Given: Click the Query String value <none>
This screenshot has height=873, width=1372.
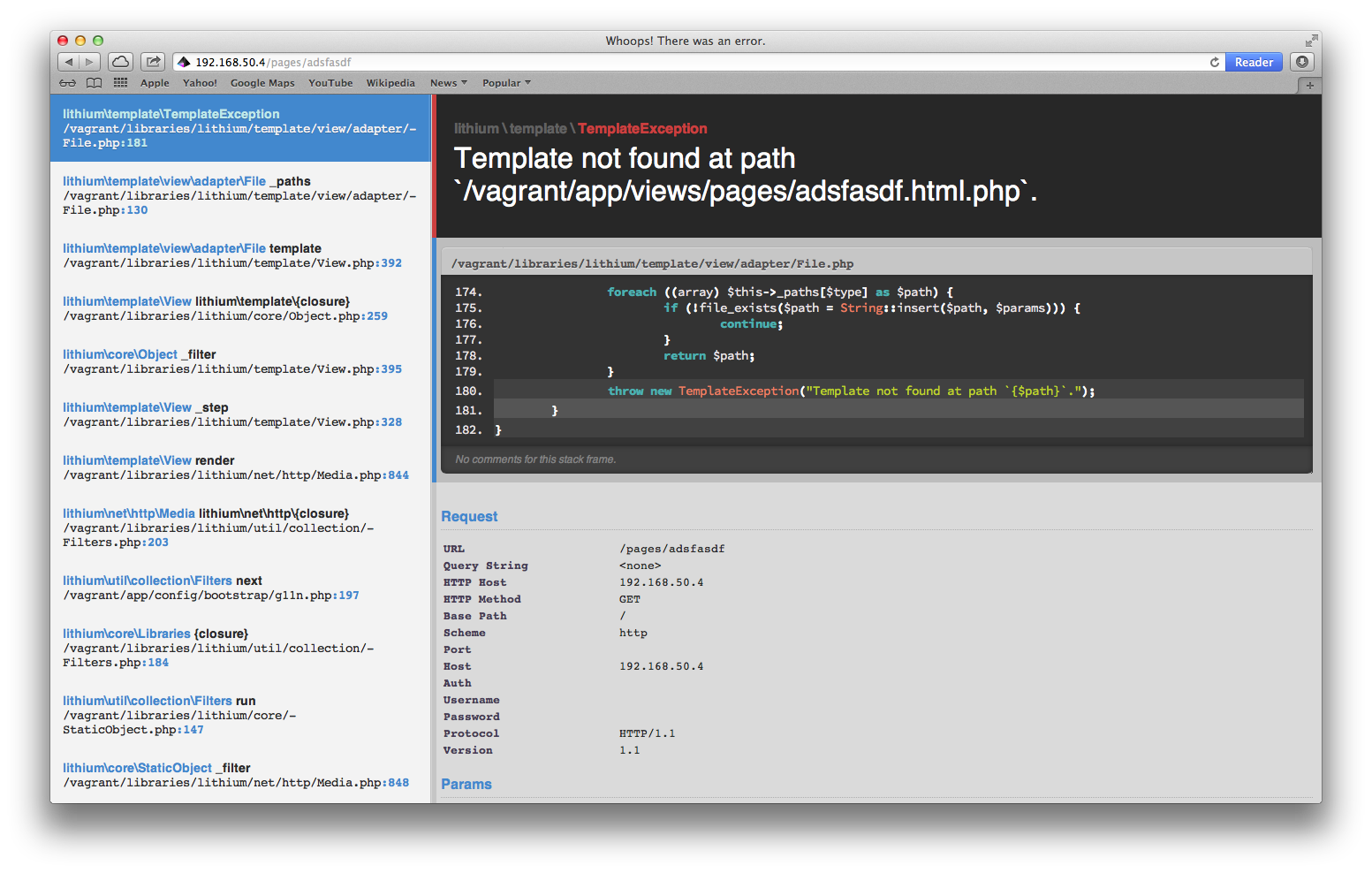Looking at the screenshot, I should pyautogui.click(x=641, y=566).
